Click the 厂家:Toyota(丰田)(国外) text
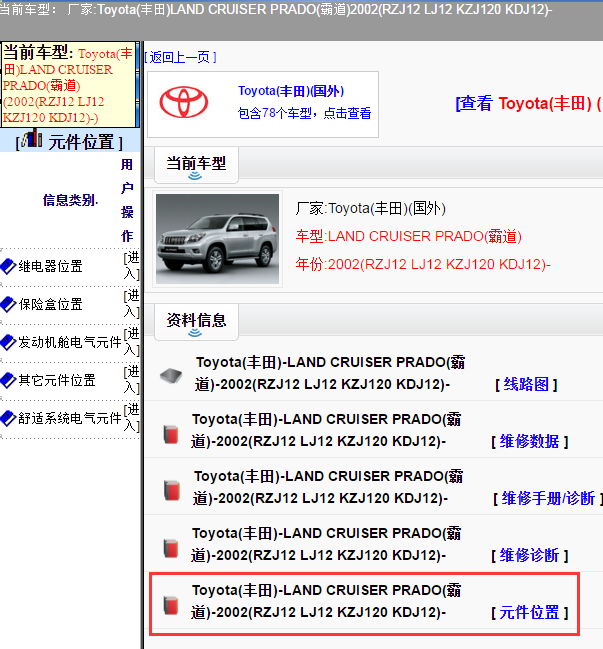 pos(370,208)
